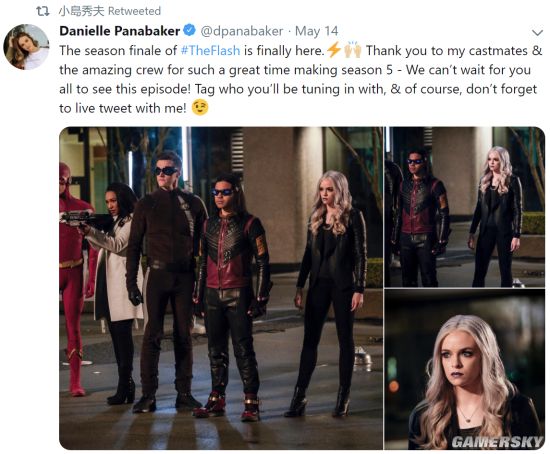Open the bottom-right close-up portrait photo
The image size is (550, 454).
465,369
